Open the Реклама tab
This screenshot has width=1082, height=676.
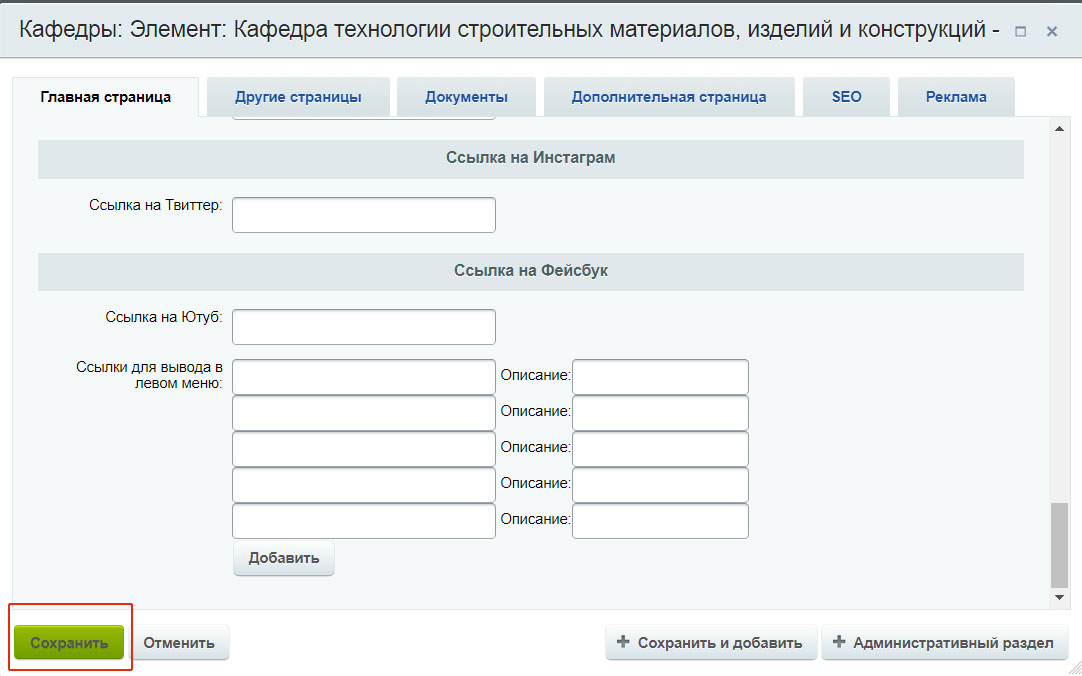(x=956, y=97)
